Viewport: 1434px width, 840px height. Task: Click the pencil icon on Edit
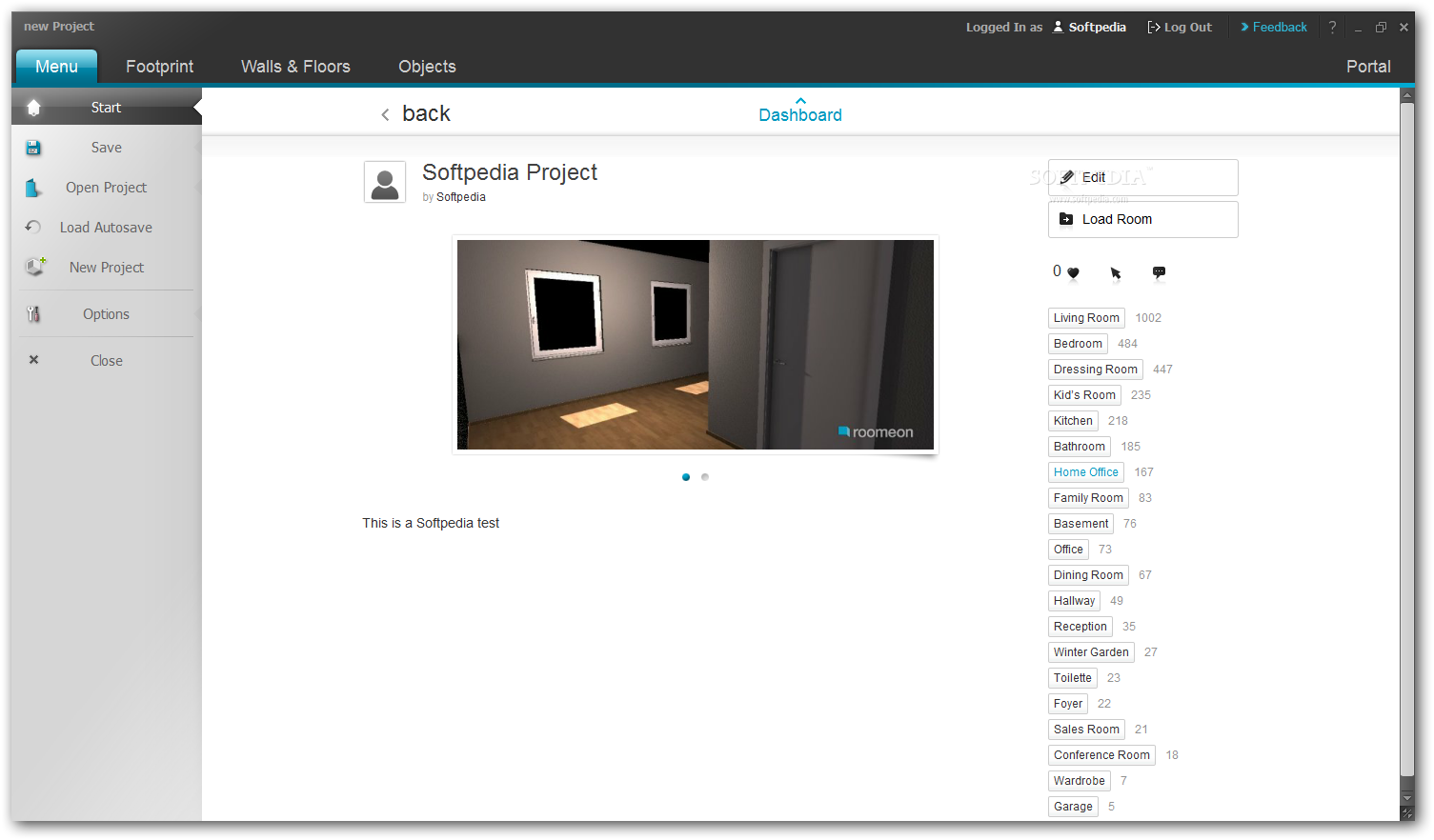click(1067, 177)
